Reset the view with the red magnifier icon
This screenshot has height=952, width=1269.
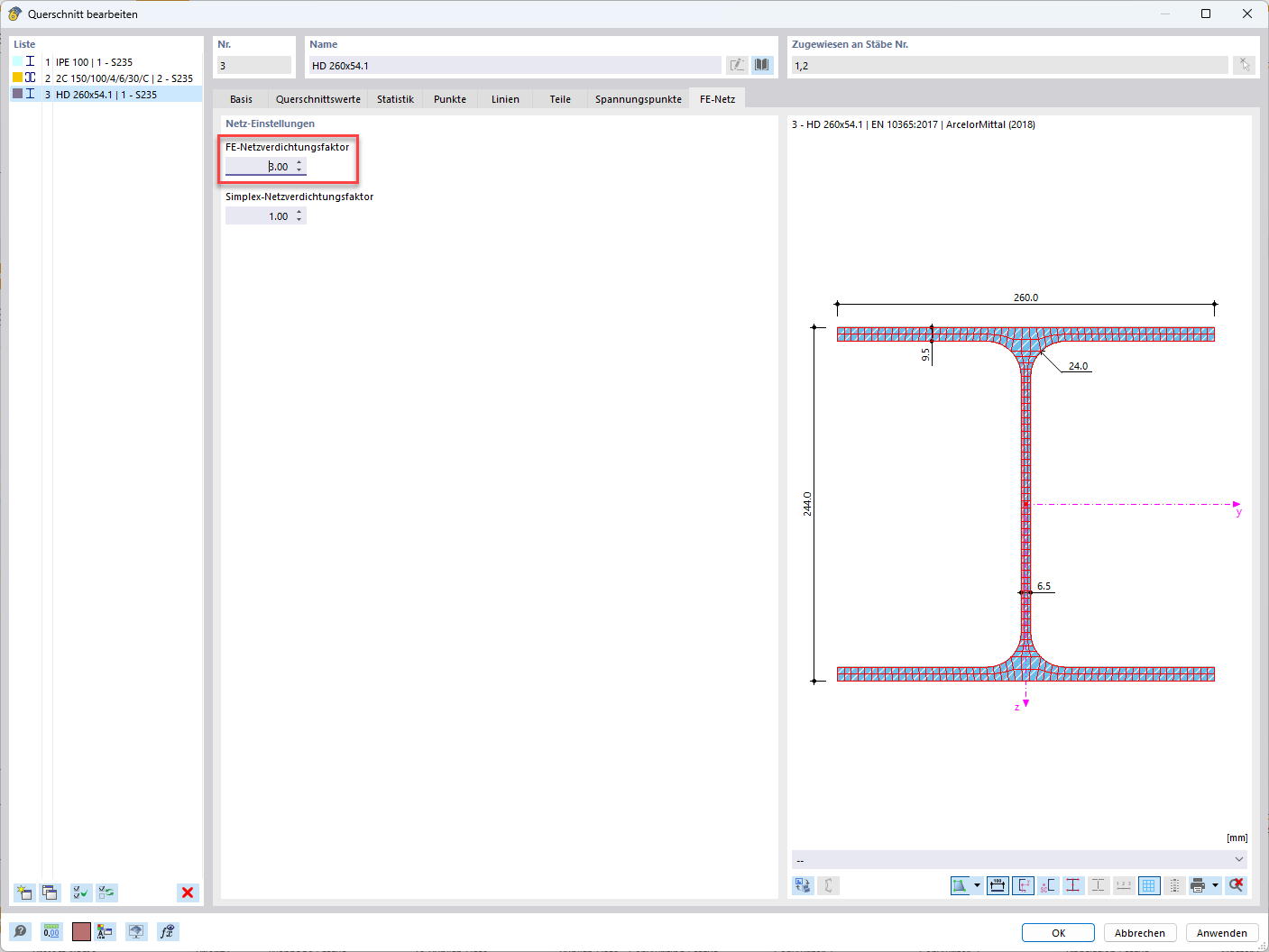pyautogui.click(x=1237, y=885)
